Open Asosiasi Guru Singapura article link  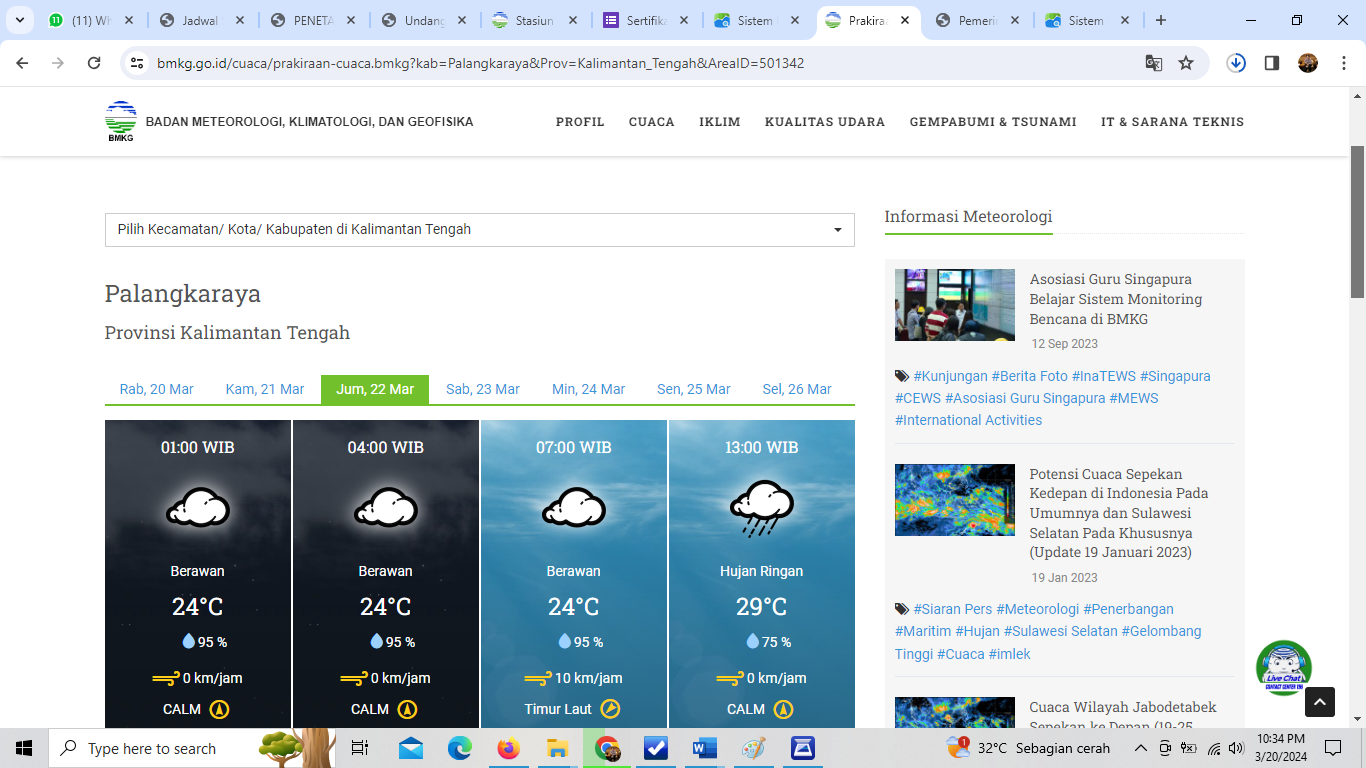click(1116, 299)
